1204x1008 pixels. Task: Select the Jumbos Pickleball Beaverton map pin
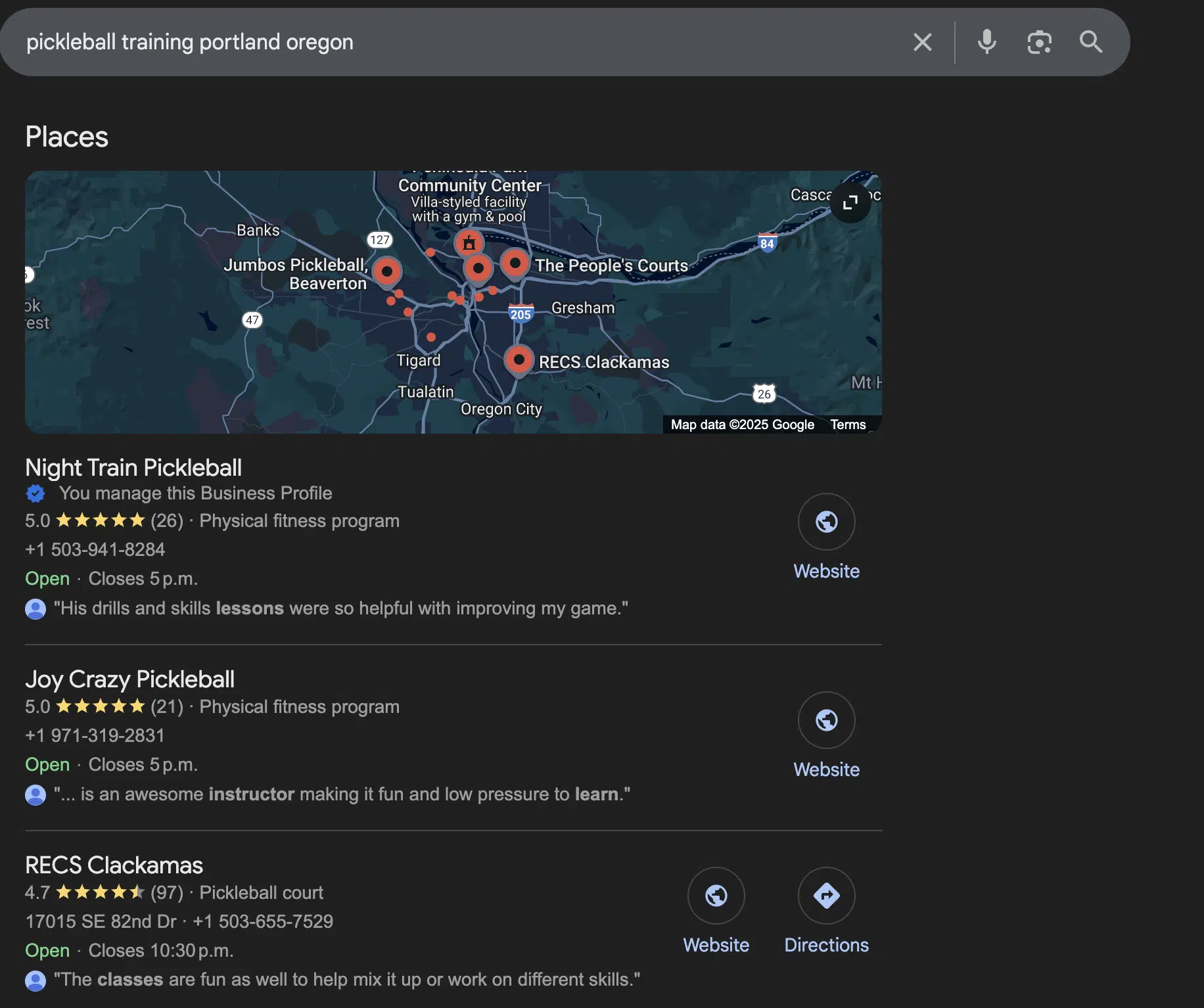(x=387, y=271)
